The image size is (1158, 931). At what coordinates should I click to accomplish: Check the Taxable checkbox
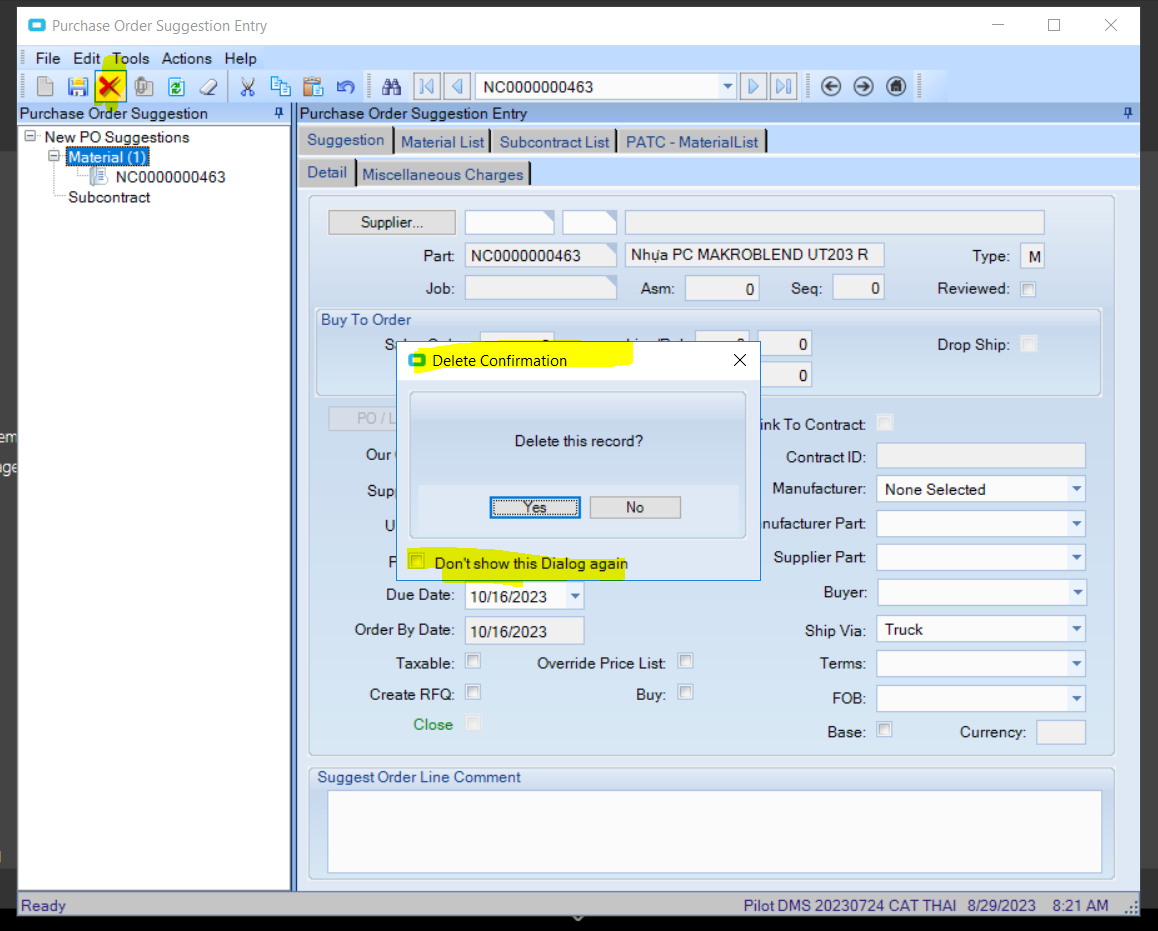coord(473,661)
